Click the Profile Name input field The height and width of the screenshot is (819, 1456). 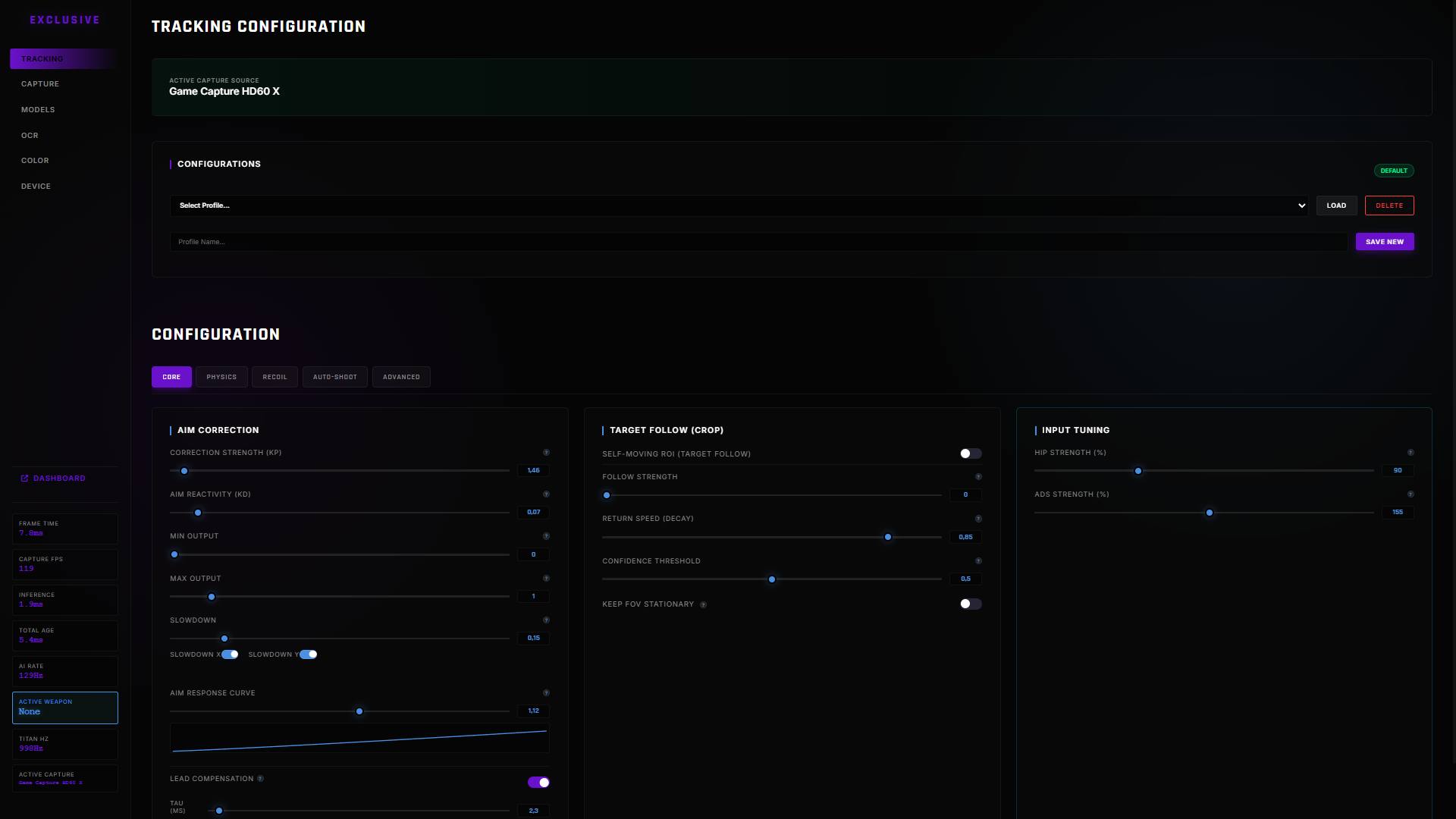coord(758,242)
